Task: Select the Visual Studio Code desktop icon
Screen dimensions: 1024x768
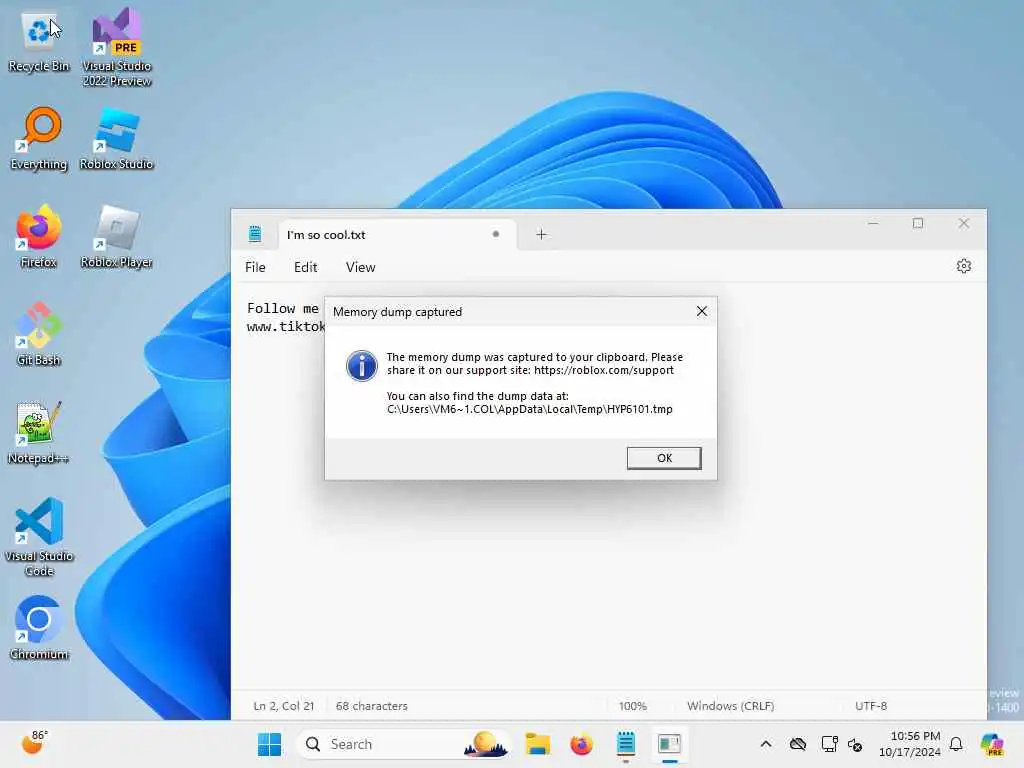Action: click(x=39, y=537)
